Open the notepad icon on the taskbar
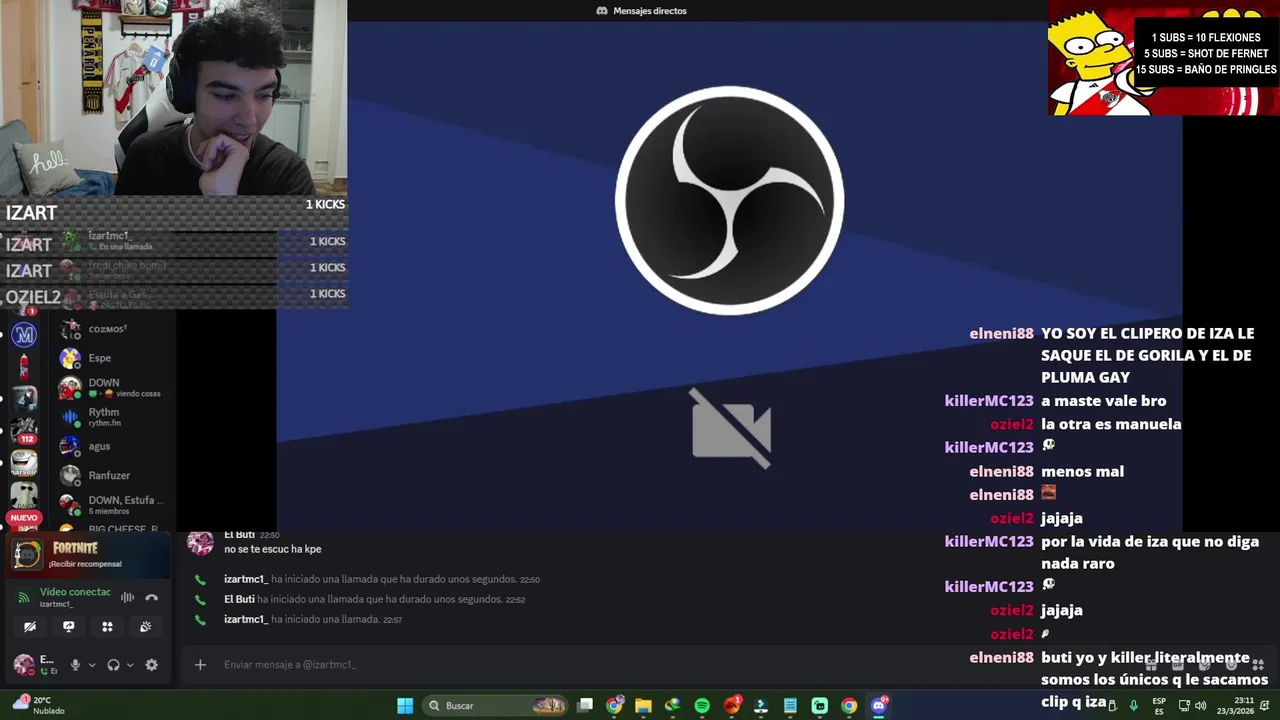This screenshot has width=1280, height=720. [790, 706]
